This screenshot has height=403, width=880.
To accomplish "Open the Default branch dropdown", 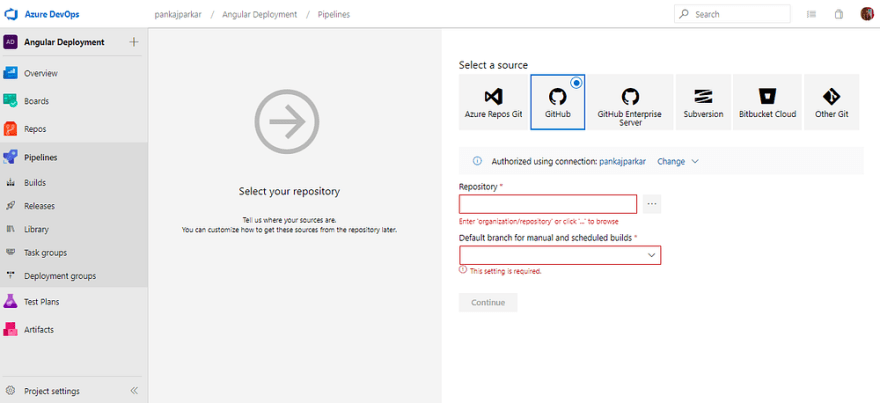I will [x=560, y=255].
